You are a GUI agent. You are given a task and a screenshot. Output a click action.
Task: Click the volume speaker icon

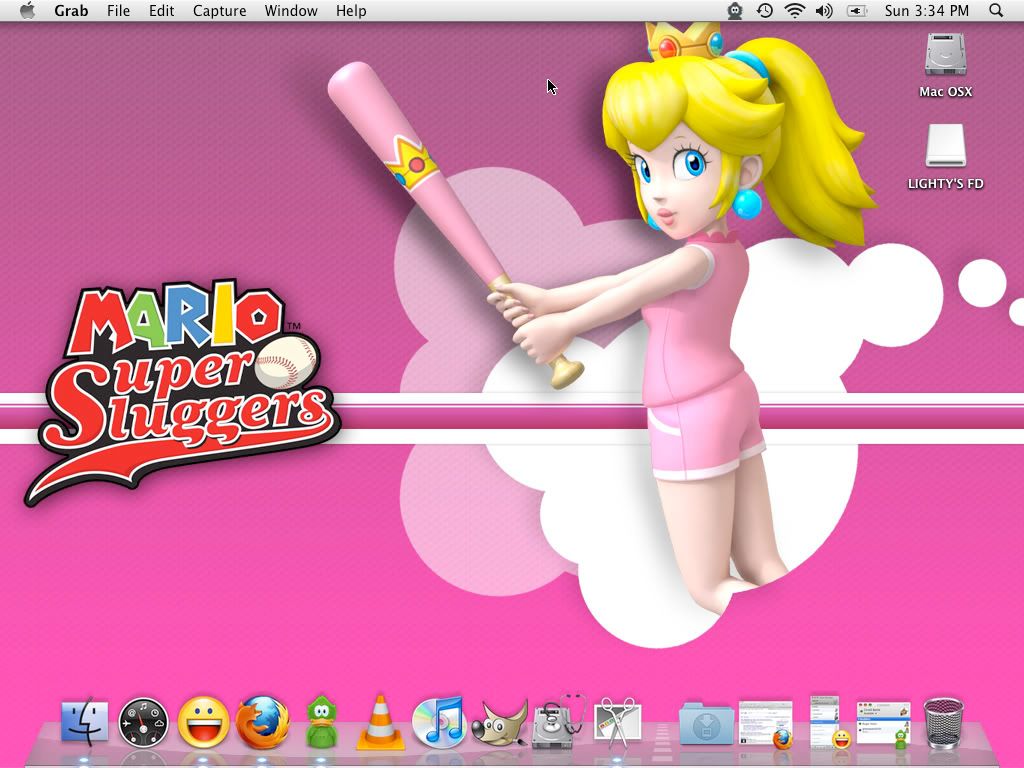(x=824, y=10)
